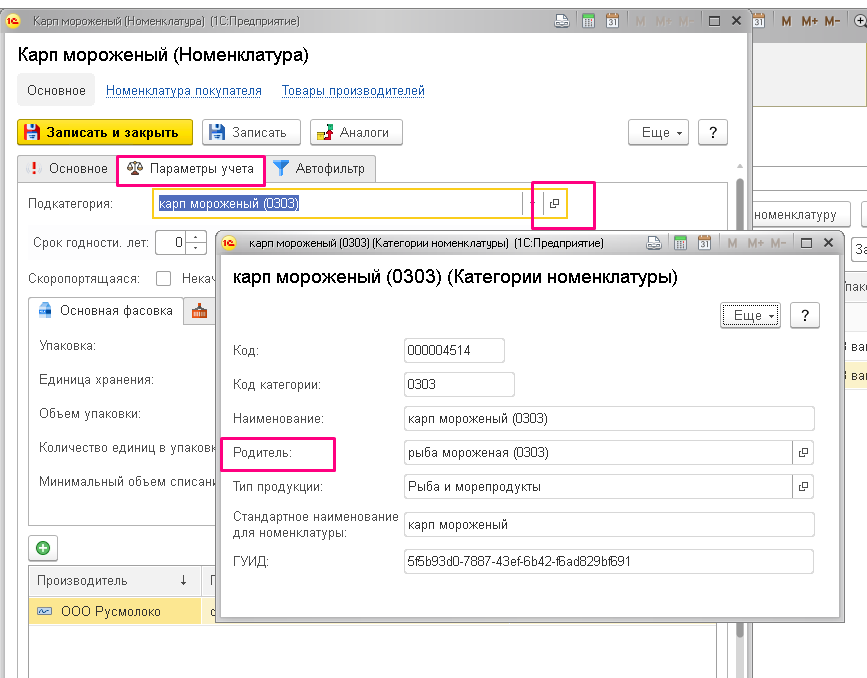Toggle the Скоропортящаяся checkbox
867x678 pixels.
pyautogui.click(x=164, y=278)
